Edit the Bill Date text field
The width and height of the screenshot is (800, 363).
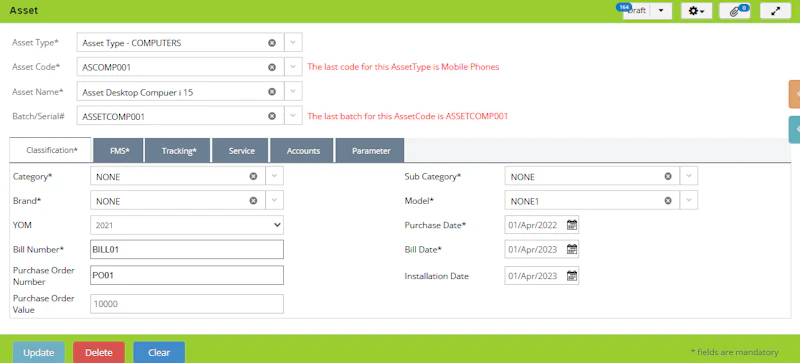(x=535, y=249)
